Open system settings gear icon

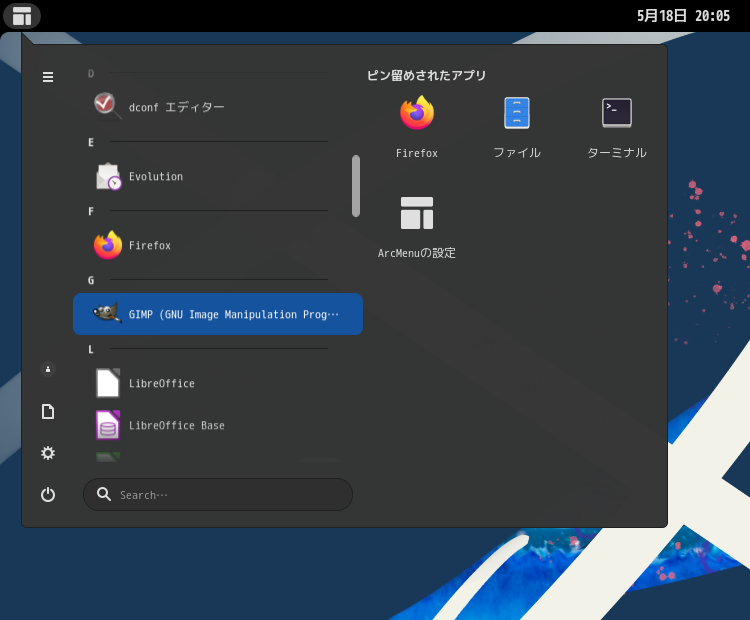48,453
